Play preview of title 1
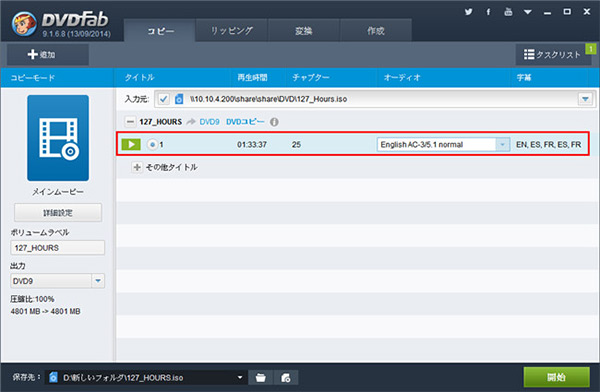Screen dimensions: 600x392 (131, 144)
